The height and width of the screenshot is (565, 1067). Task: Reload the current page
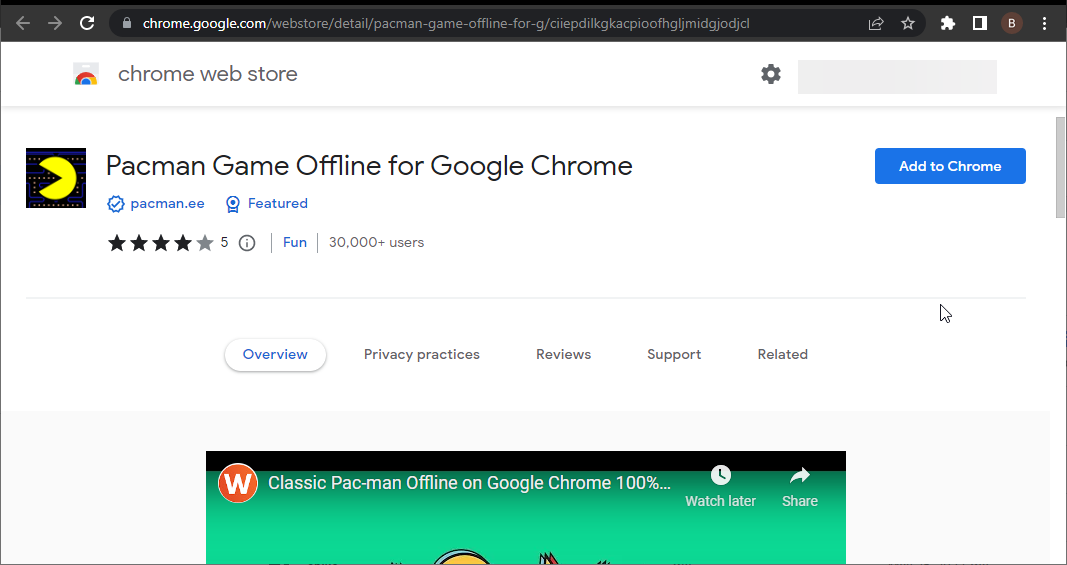pos(87,23)
